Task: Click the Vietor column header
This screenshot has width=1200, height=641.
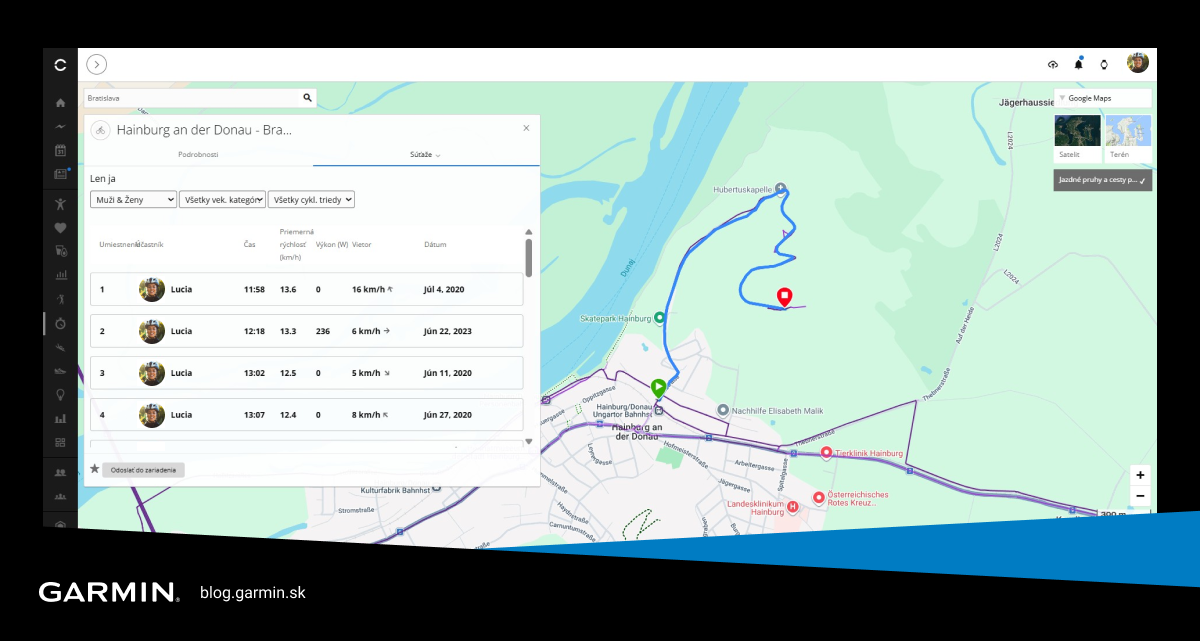Action: (362, 244)
